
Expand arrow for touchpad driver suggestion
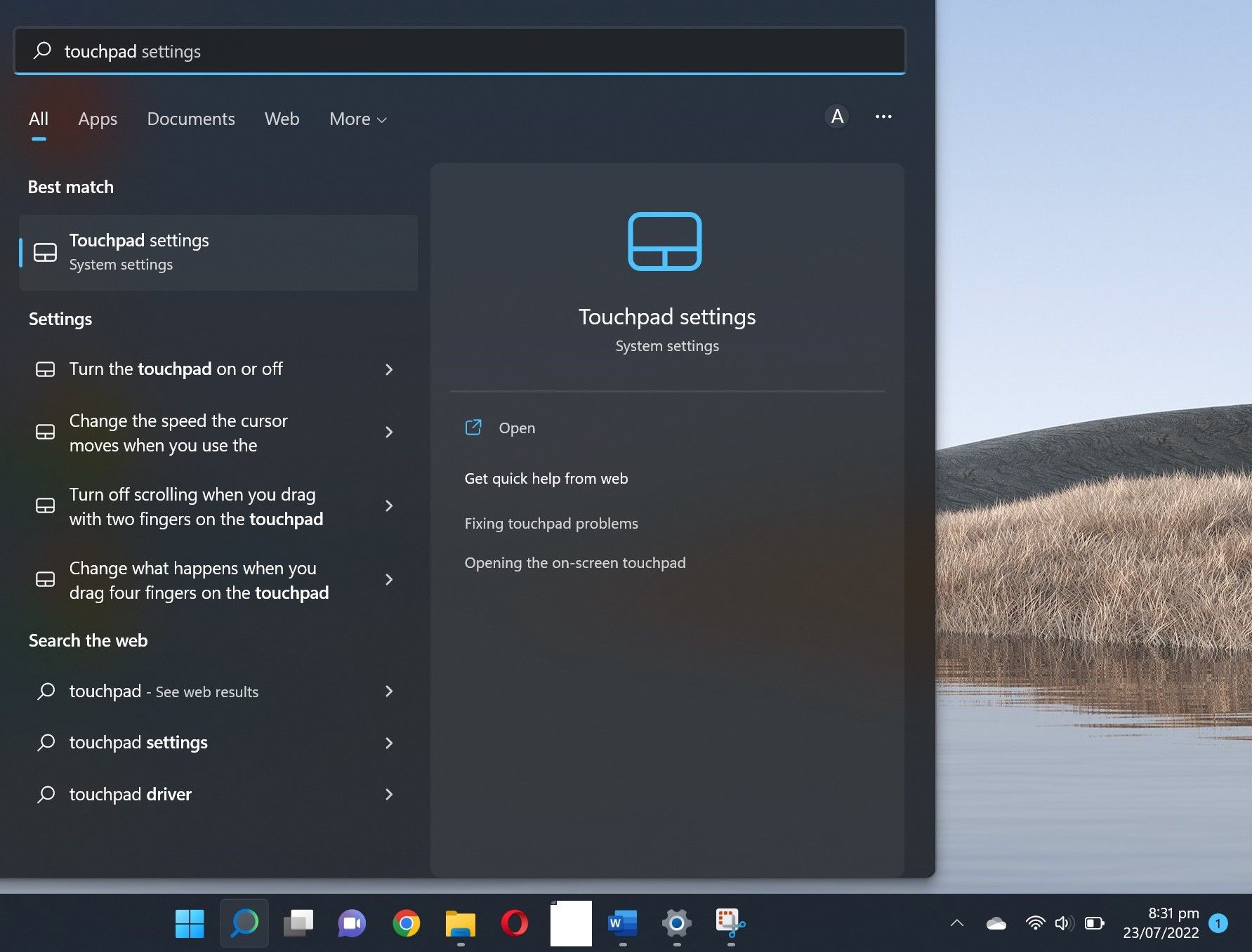[x=389, y=794]
